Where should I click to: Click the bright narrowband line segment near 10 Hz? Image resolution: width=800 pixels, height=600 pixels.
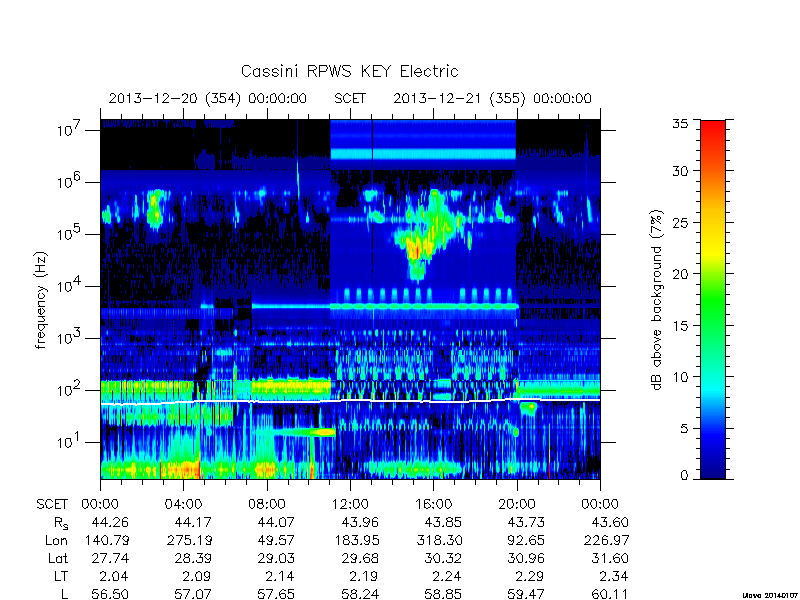click(303, 432)
